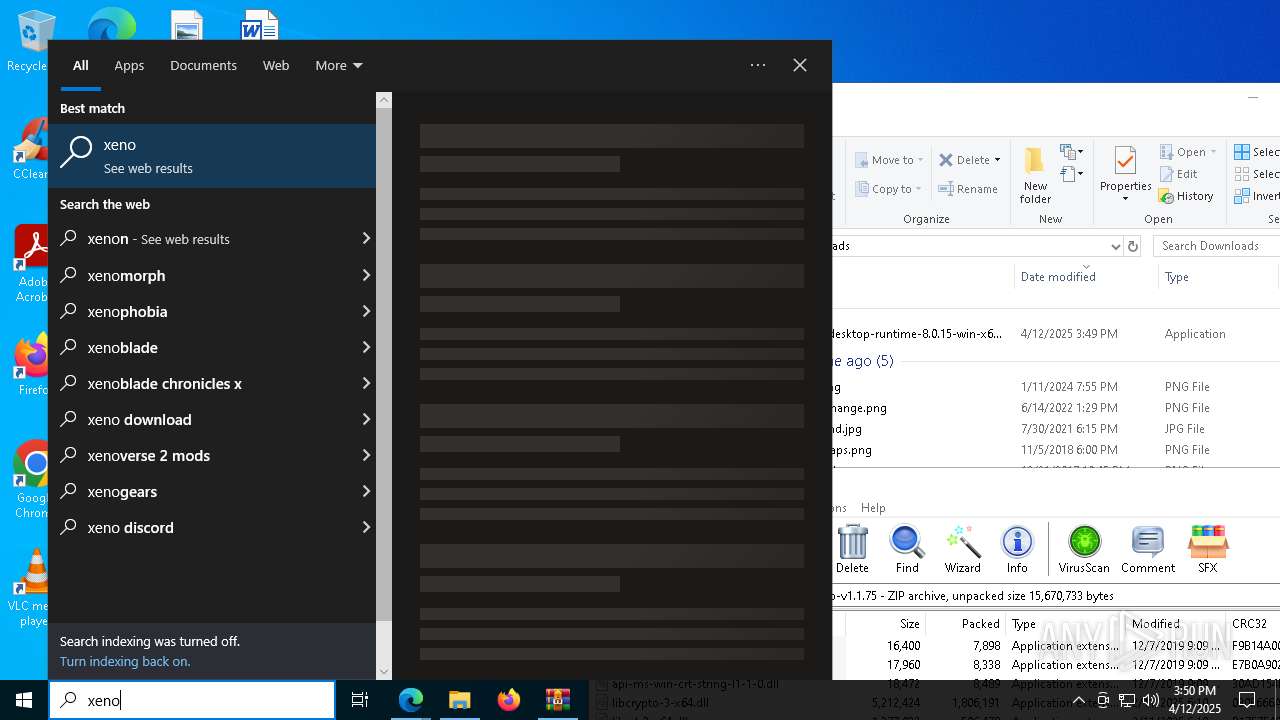Screen dimensions: 1280x720
Task: Open Properties in Explorer ribbon
Action: pos(1125,172)
